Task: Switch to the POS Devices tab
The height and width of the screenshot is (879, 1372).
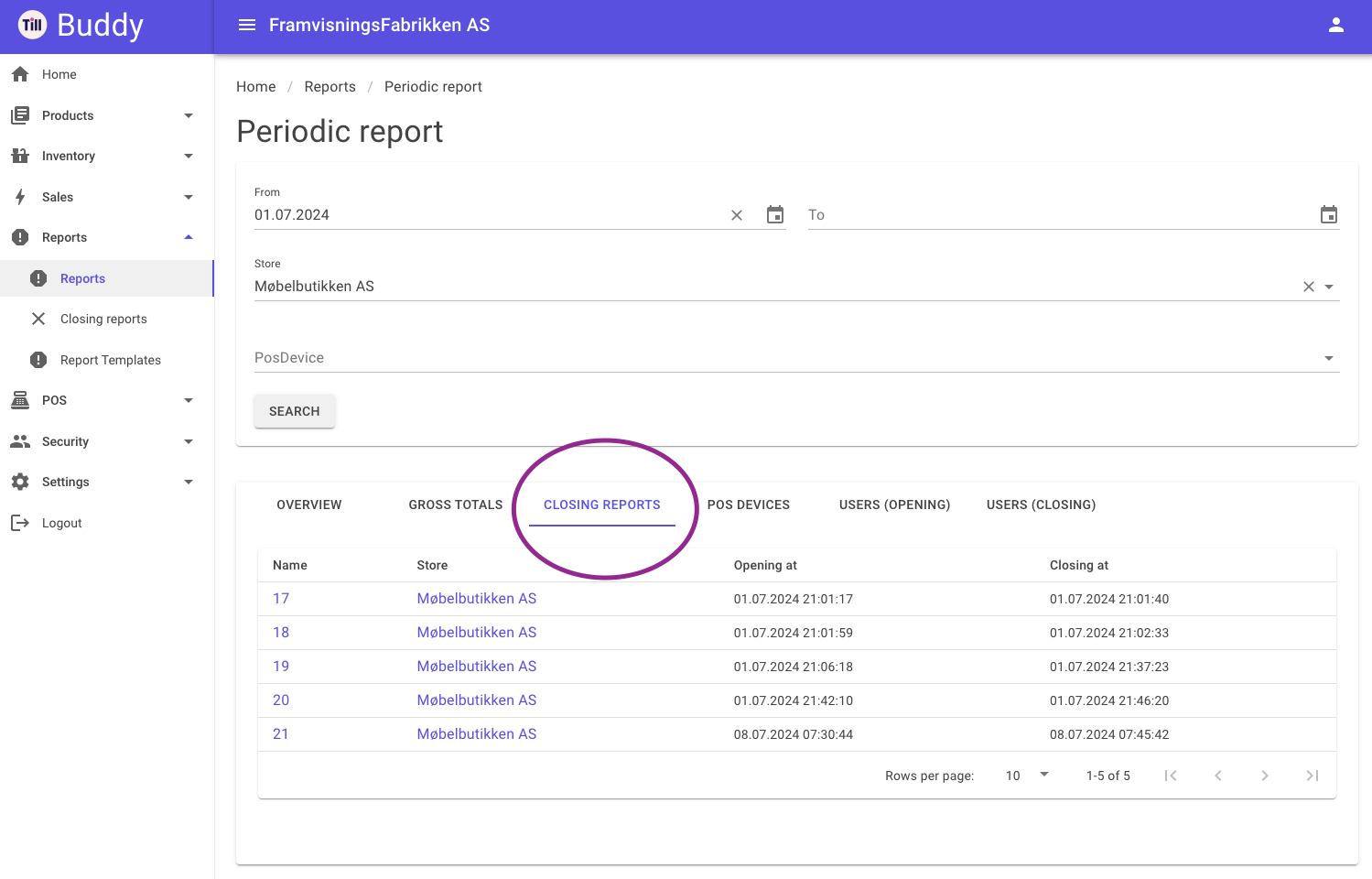Action: coord(749,505)
